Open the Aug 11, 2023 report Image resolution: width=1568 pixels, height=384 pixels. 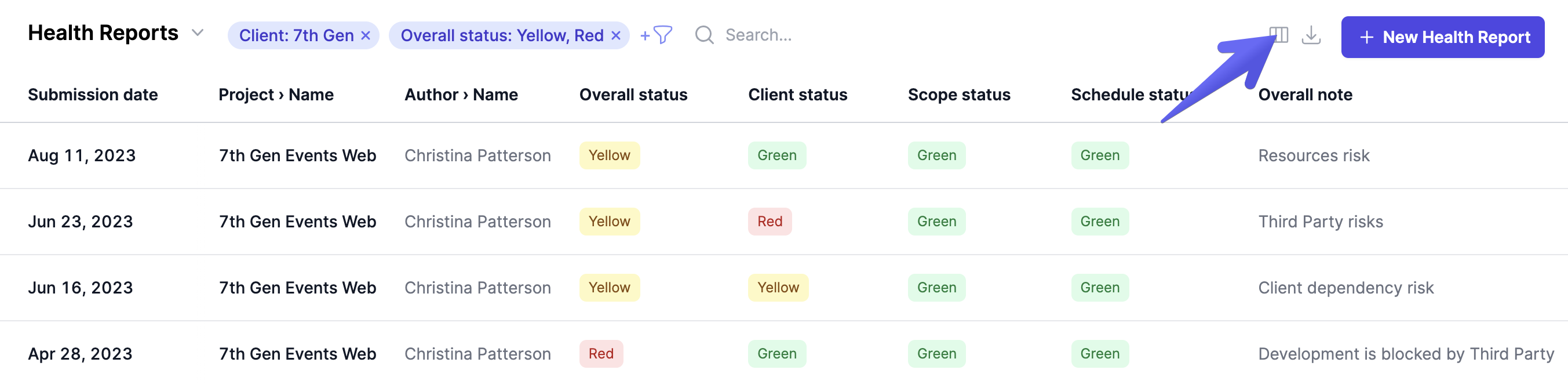pos(82,156)
